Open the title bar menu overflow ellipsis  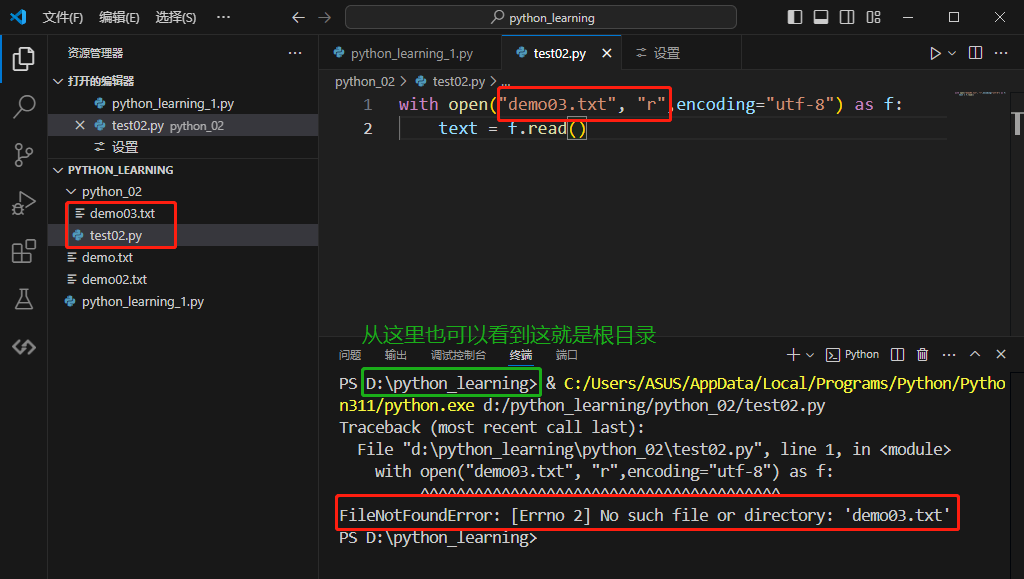223,17
